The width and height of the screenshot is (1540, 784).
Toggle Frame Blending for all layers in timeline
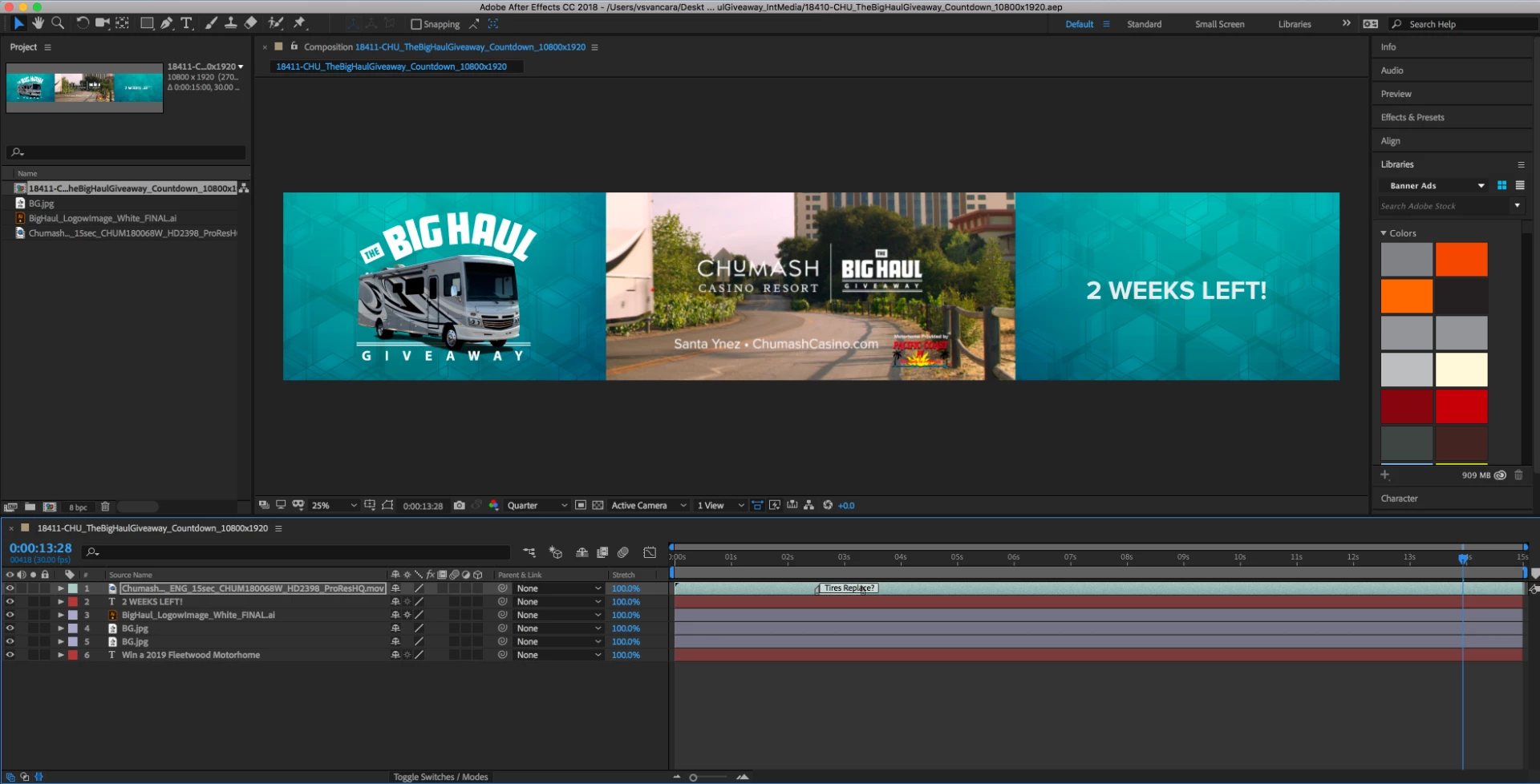coord(602,552)
